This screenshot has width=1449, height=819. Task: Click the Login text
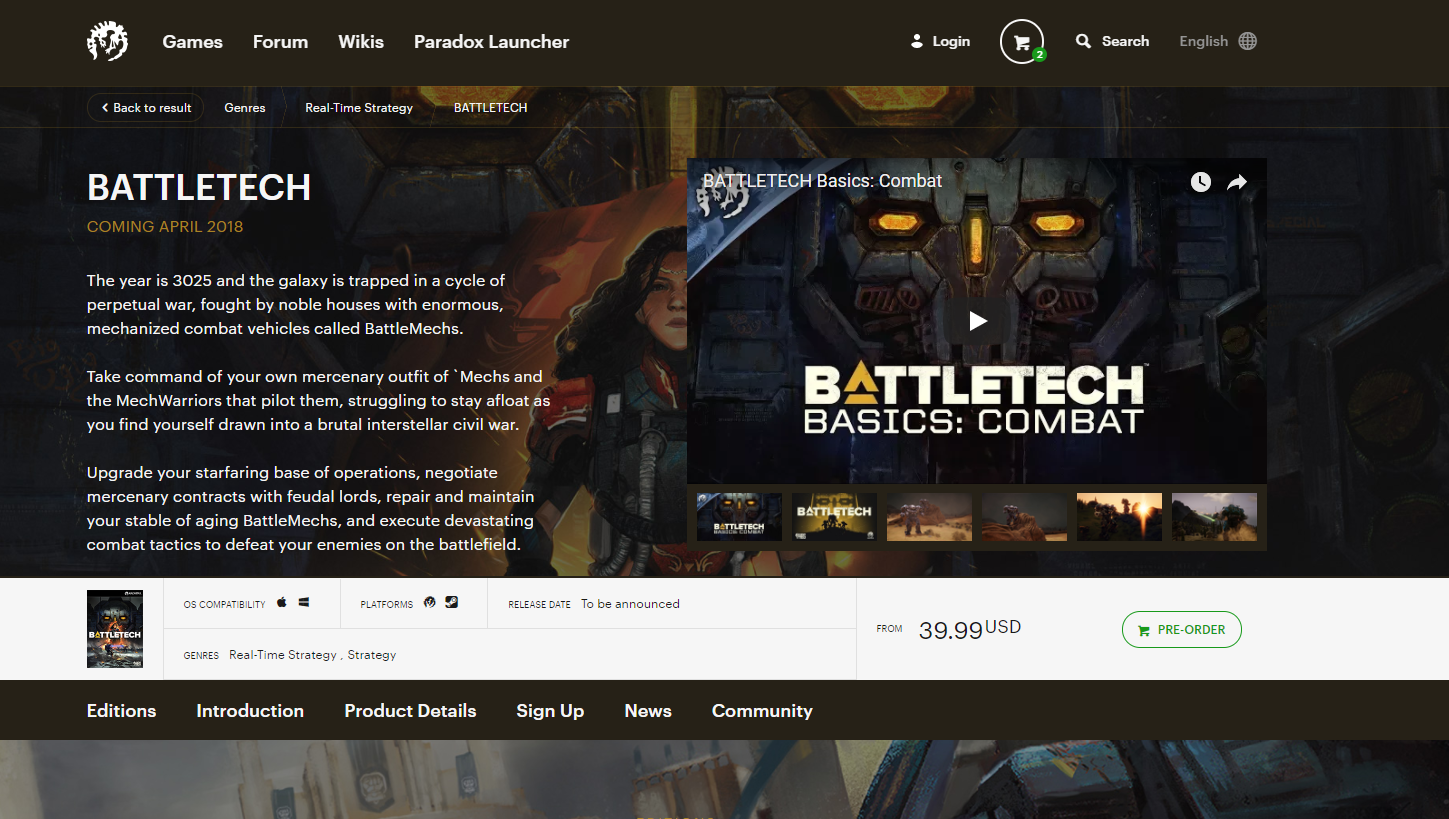(x=951, y=41)
